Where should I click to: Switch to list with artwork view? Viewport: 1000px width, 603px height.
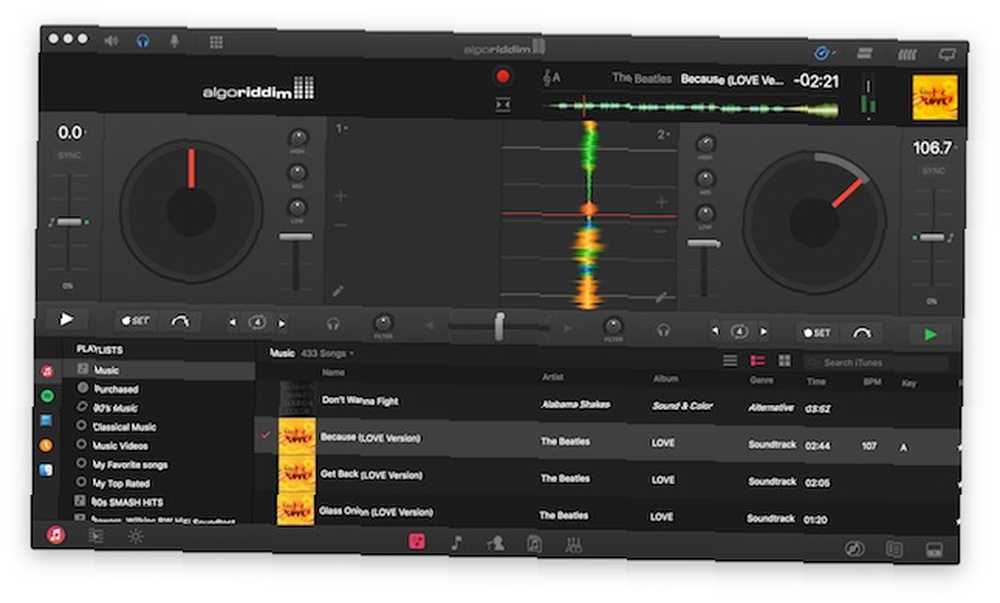pos(758,361)
